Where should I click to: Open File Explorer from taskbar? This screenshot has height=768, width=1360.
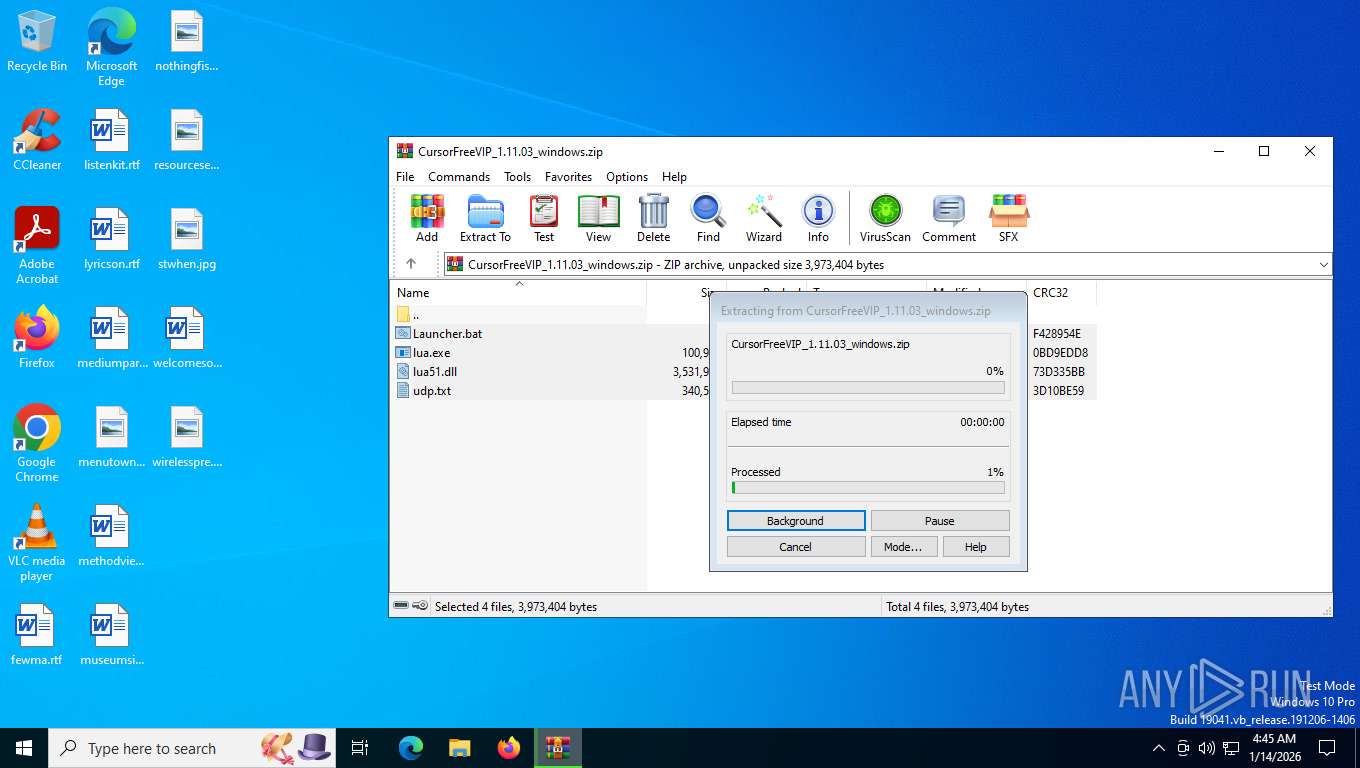[x=459, y=748]
